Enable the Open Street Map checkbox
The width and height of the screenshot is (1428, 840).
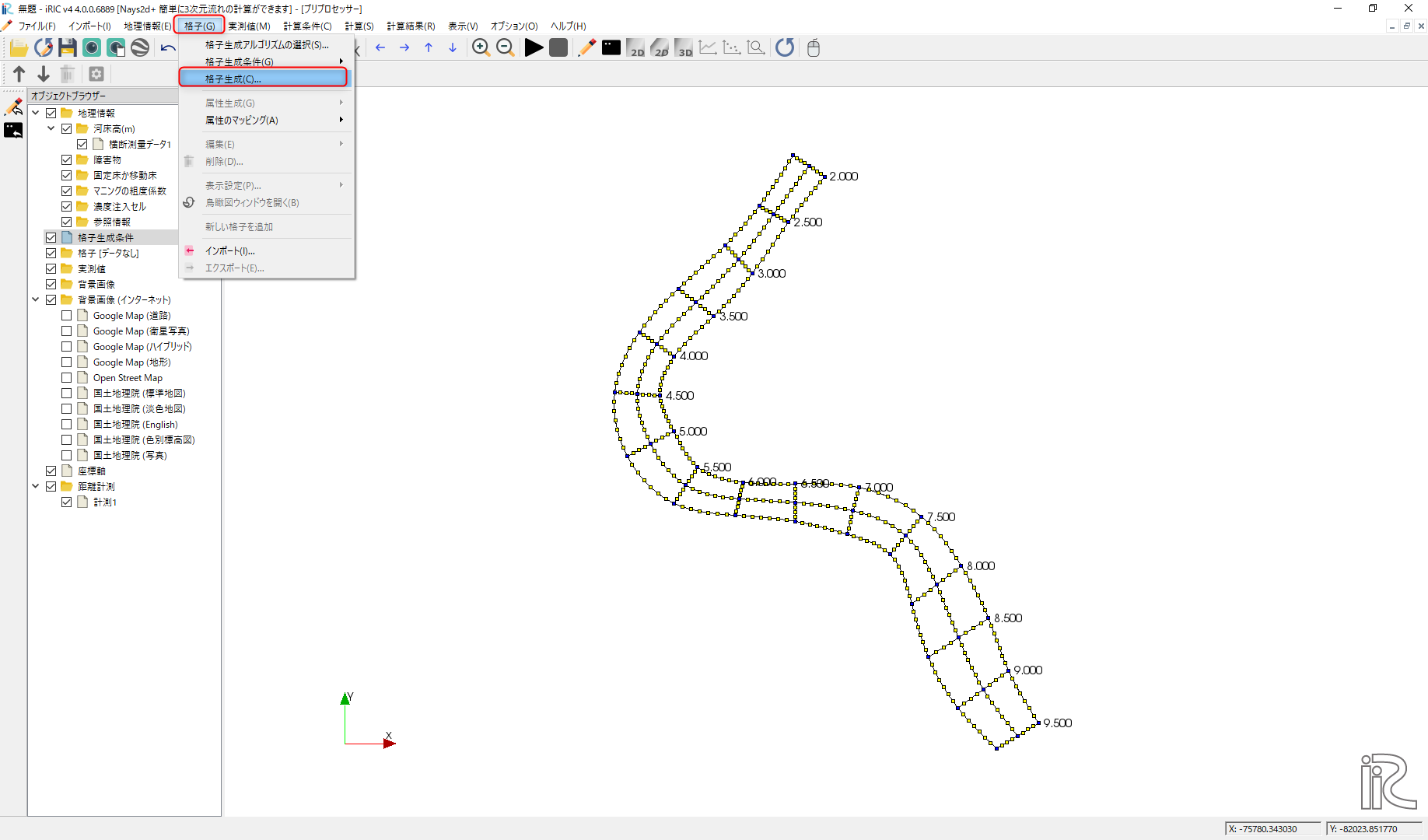point(67,377)
